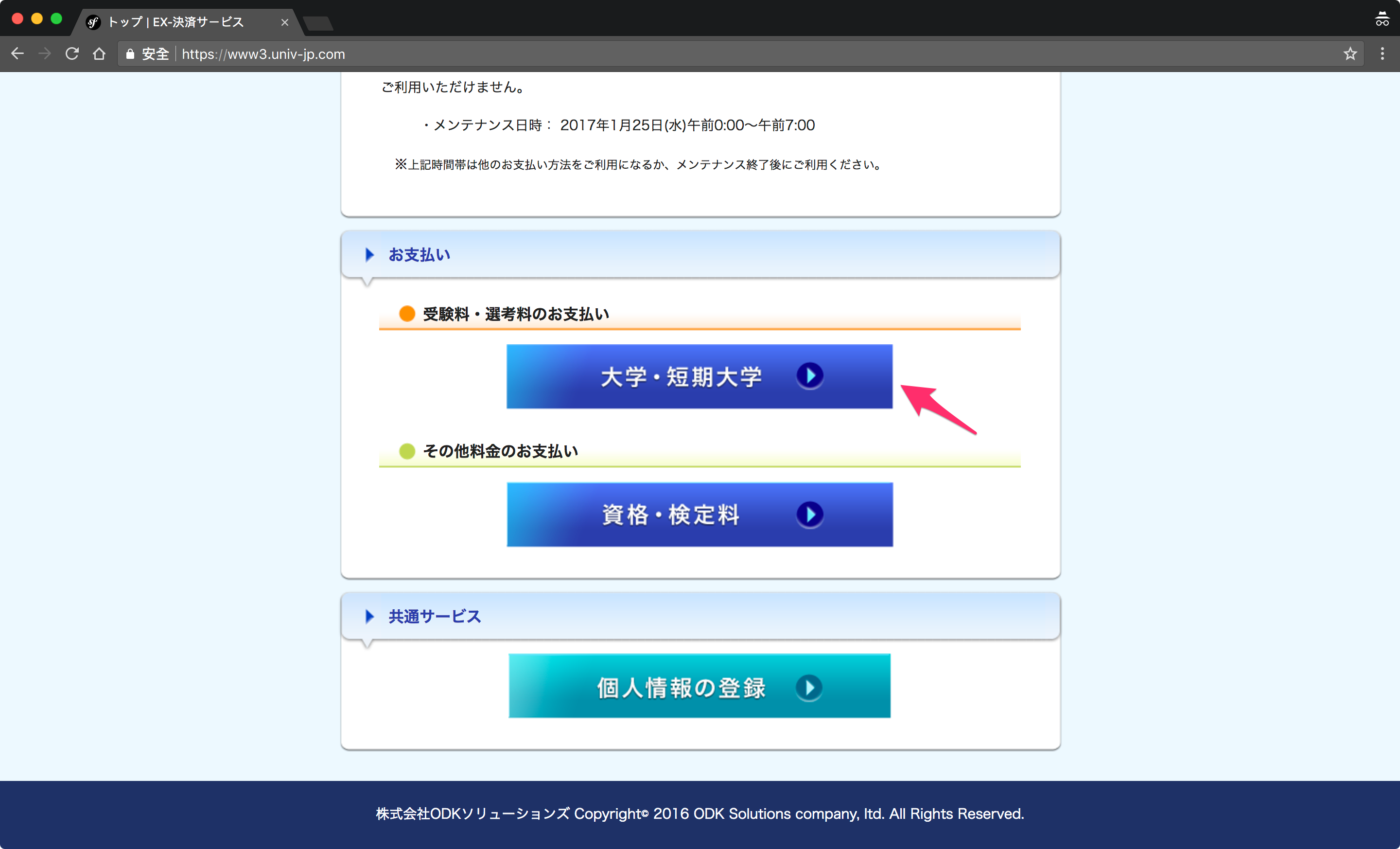Click triangle beside お支払い header
This screenshot has width=1400, height=849.
[x=370, y=255]
